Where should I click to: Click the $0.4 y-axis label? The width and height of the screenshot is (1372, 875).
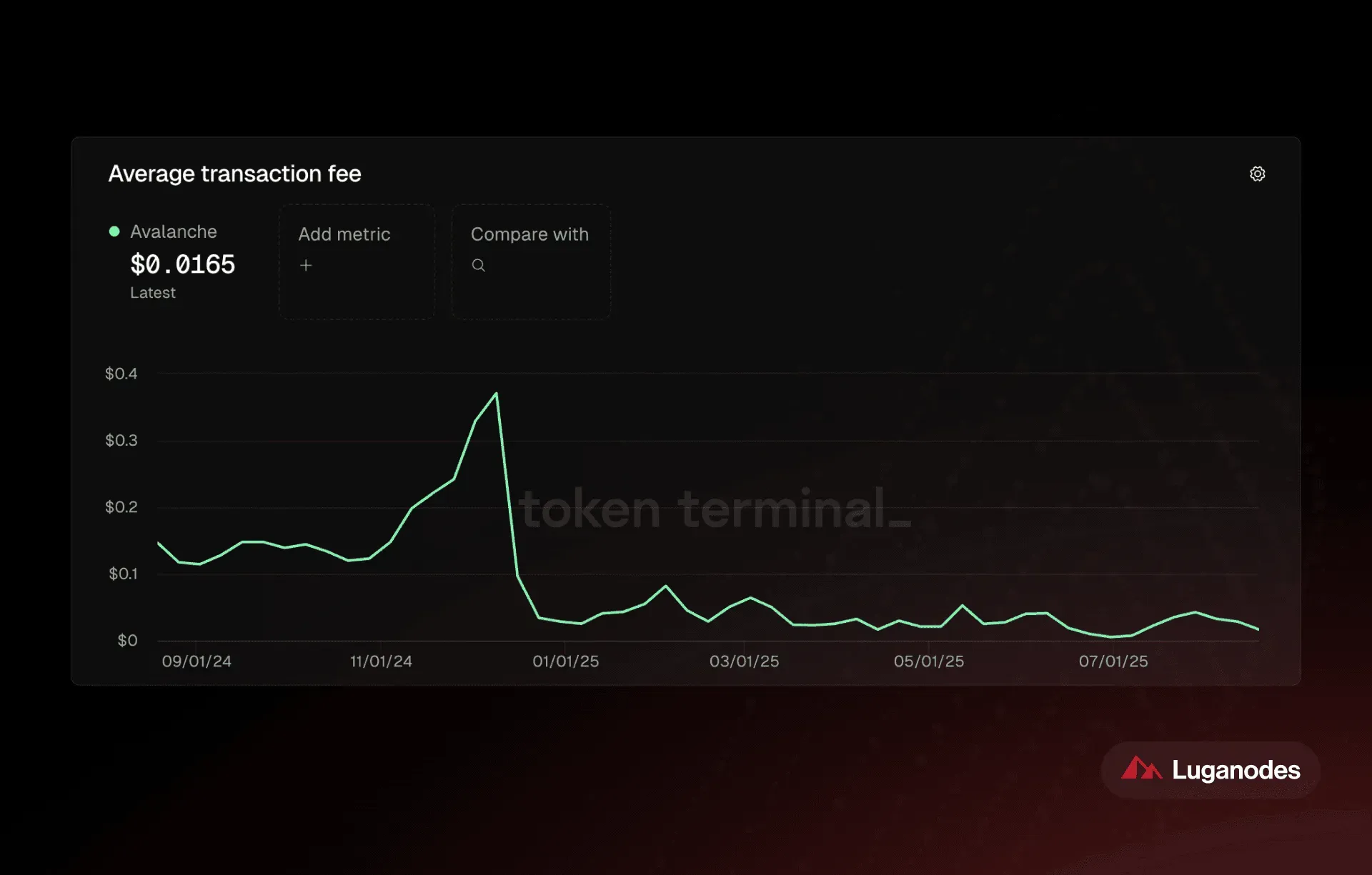[x=121, y=374]
